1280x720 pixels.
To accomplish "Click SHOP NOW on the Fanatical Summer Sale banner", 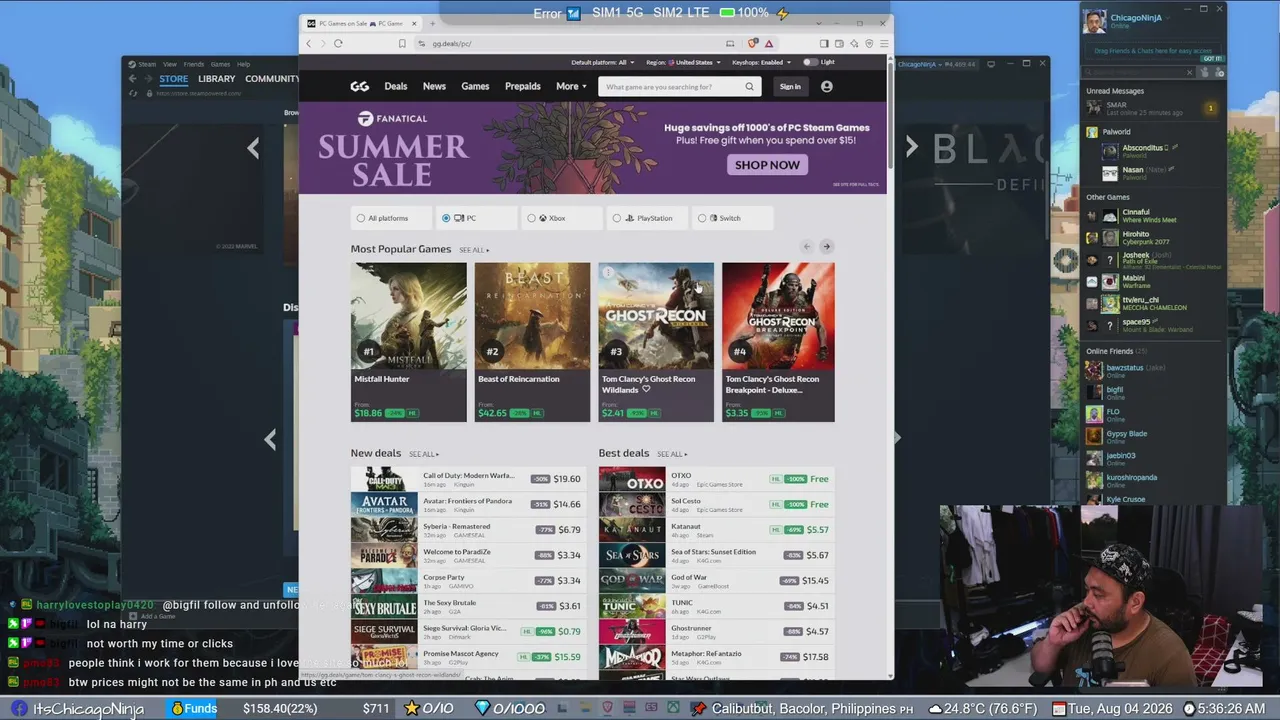I will click(x=767, y=165).
